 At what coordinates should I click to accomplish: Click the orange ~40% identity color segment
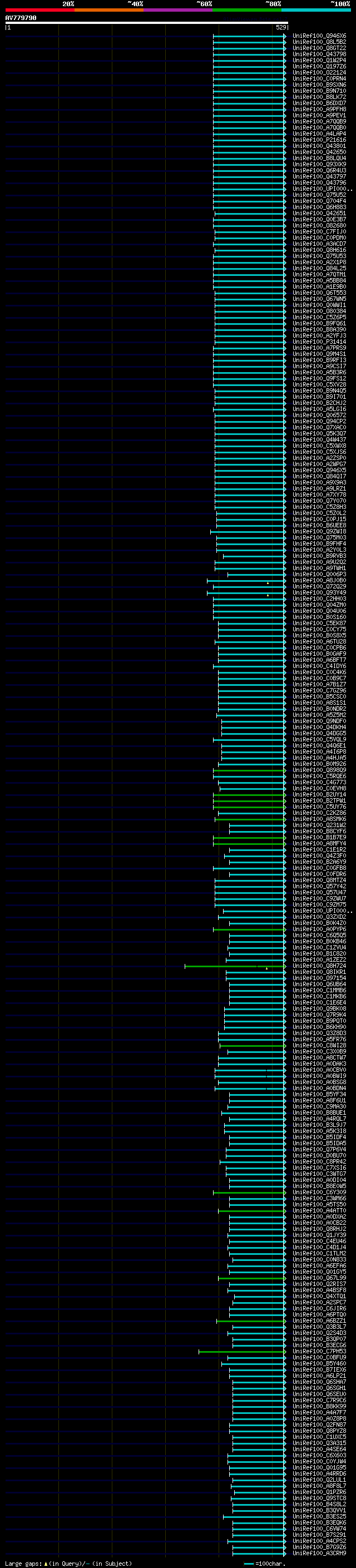109,11
